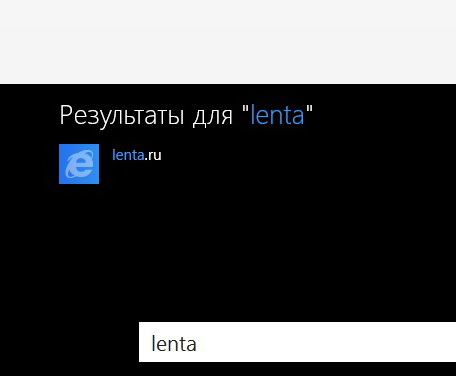
Task: Place cursor after lenta text in address box
Action: coord(197,344)
